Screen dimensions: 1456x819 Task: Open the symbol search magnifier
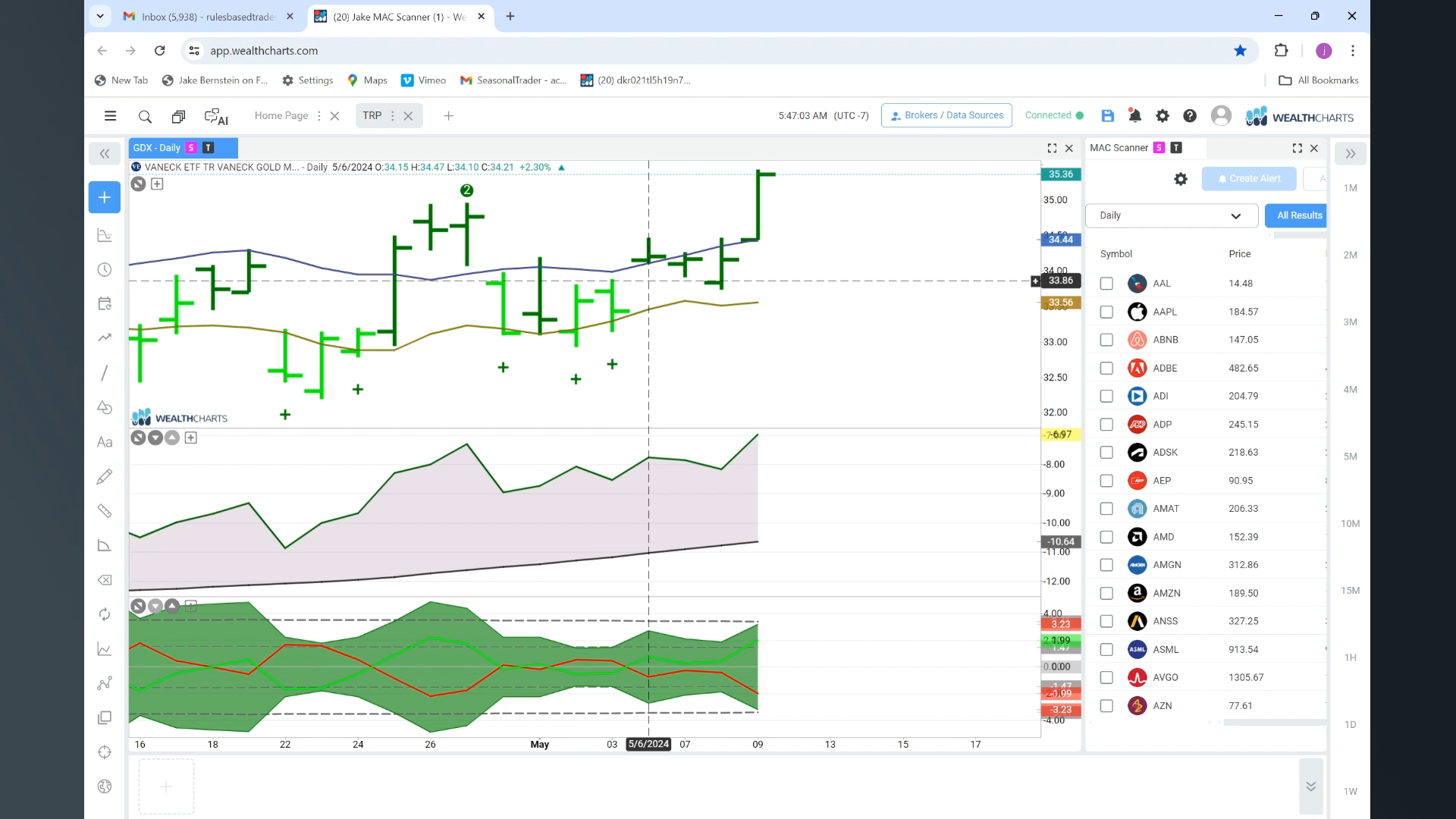[145, 116]
